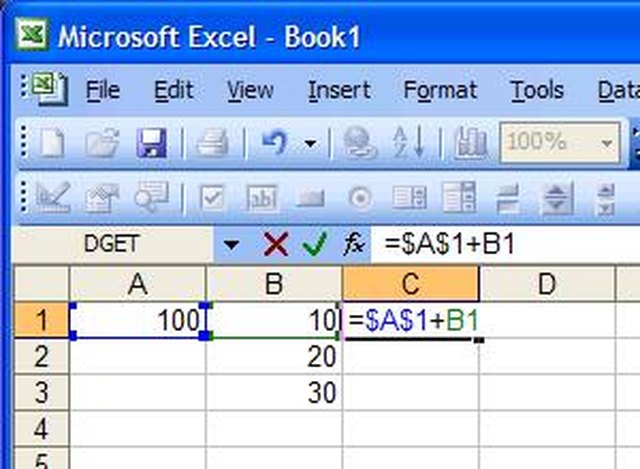Select the Command Button control icon
The width and height of the screenshot is (640, 469).
point(310,199)
